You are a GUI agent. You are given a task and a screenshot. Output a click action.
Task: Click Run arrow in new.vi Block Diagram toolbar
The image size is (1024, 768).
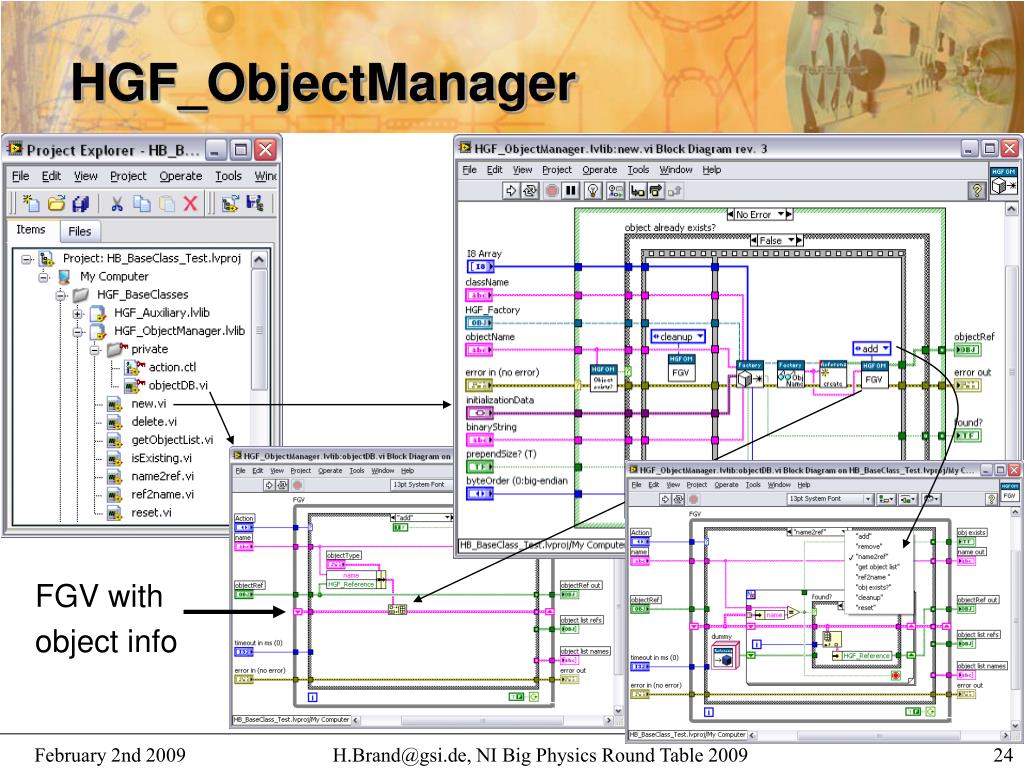click(511, 191)
